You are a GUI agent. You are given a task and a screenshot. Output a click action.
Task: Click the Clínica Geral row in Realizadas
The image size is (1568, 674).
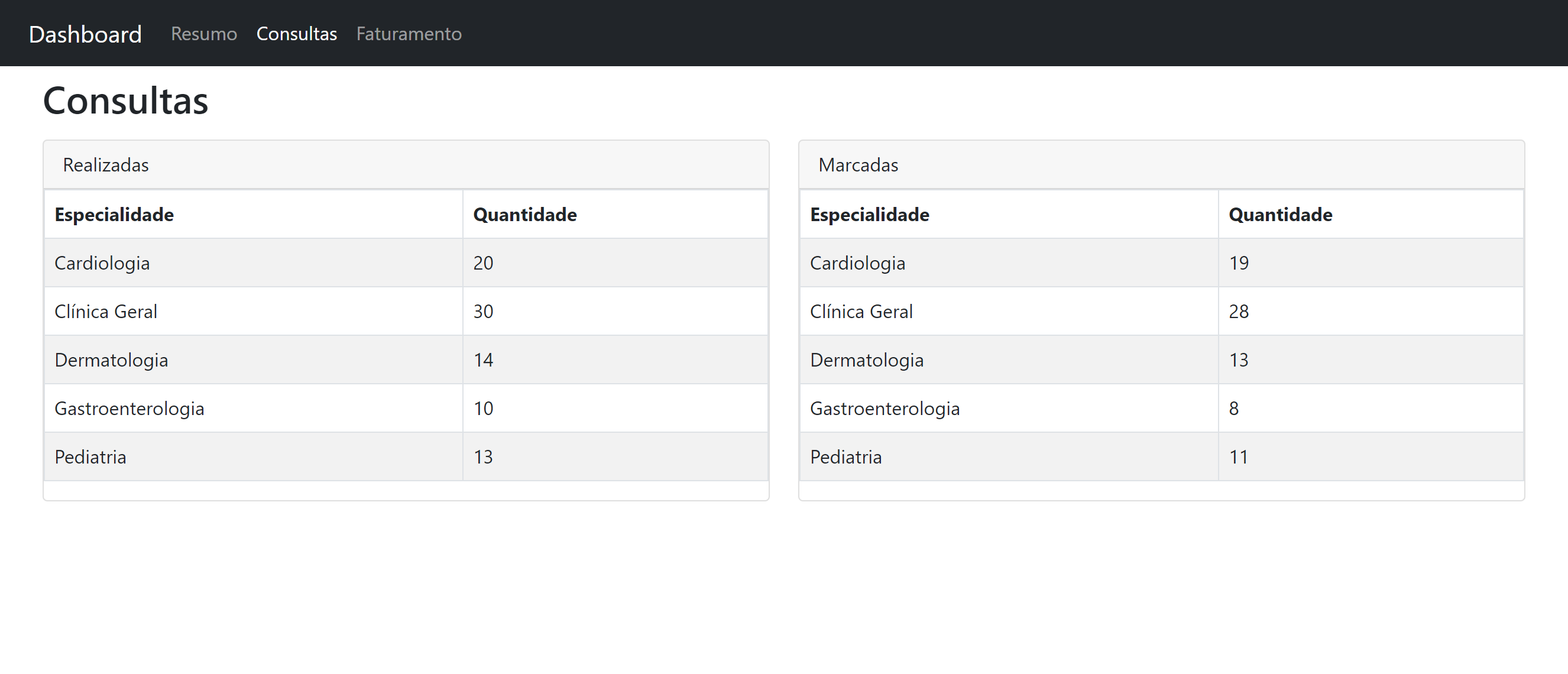click(x=105, y=311)
